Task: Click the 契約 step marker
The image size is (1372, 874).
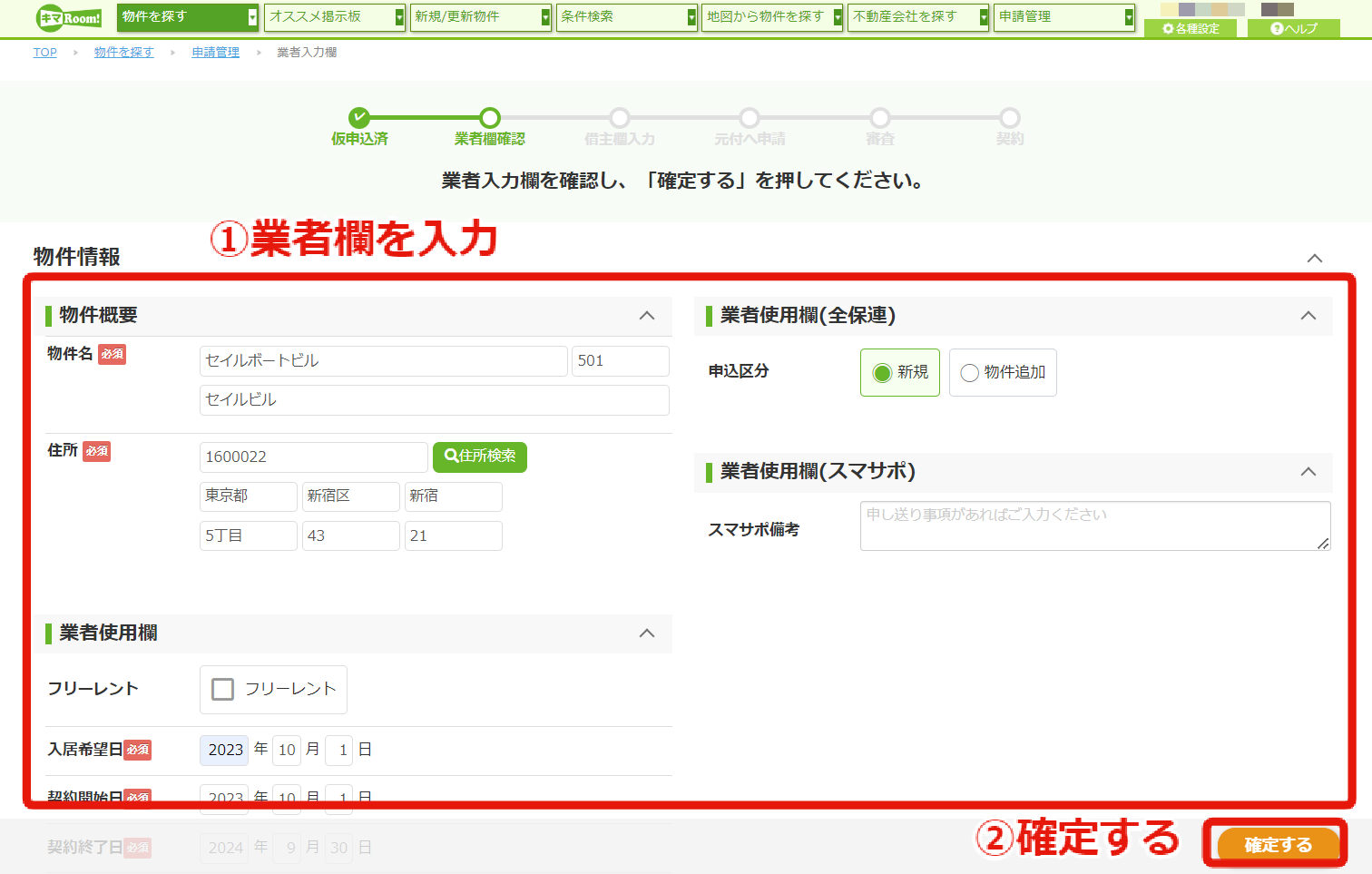Action: pos(1010,118)
